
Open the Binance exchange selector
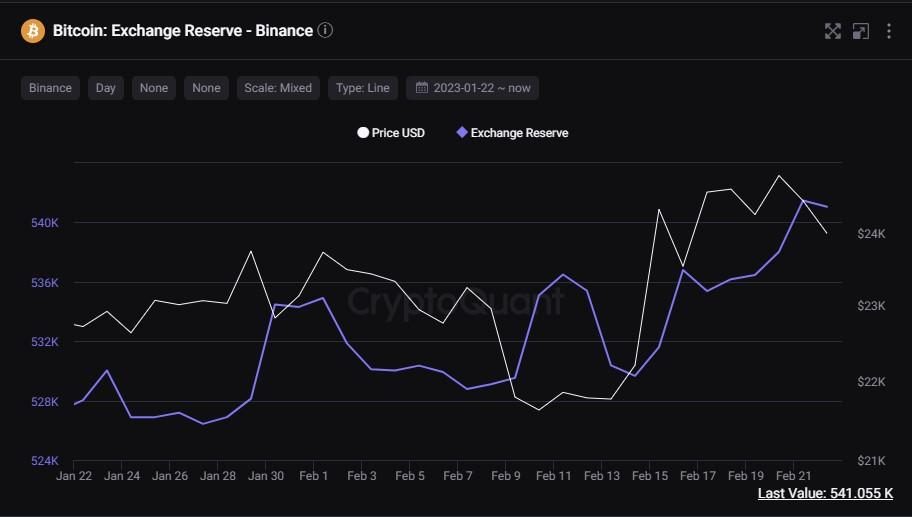pos(50,88)
